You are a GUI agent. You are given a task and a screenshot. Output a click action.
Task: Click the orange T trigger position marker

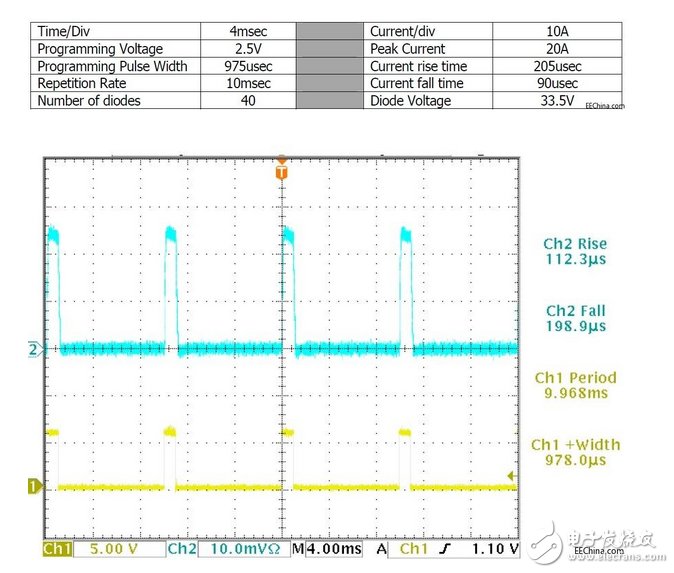point(282,173)
